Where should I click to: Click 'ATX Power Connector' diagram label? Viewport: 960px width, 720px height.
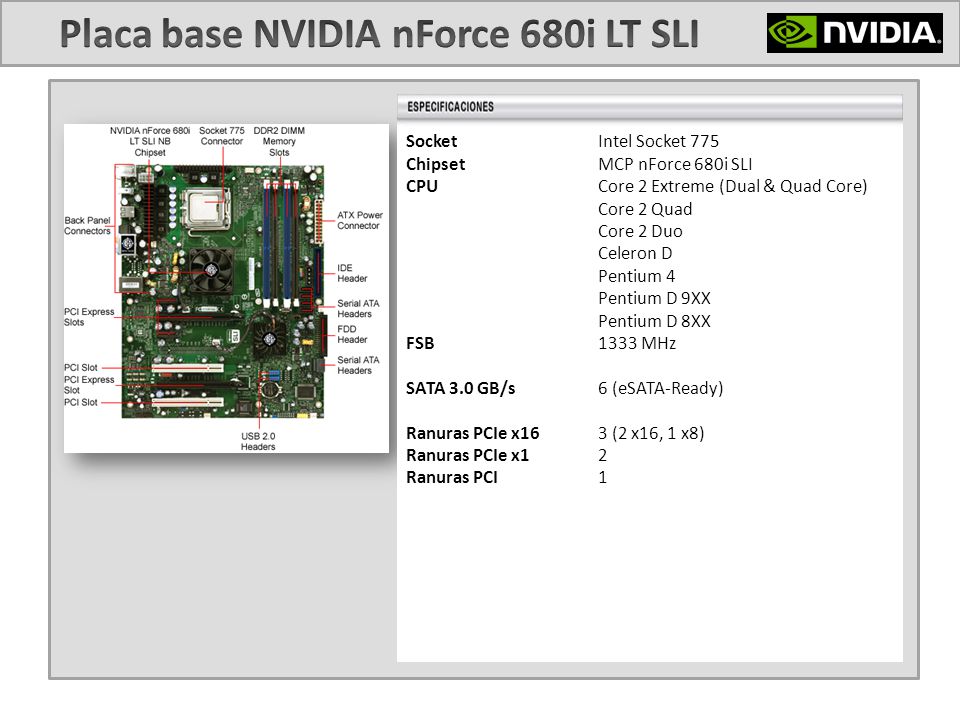(360, 220)
